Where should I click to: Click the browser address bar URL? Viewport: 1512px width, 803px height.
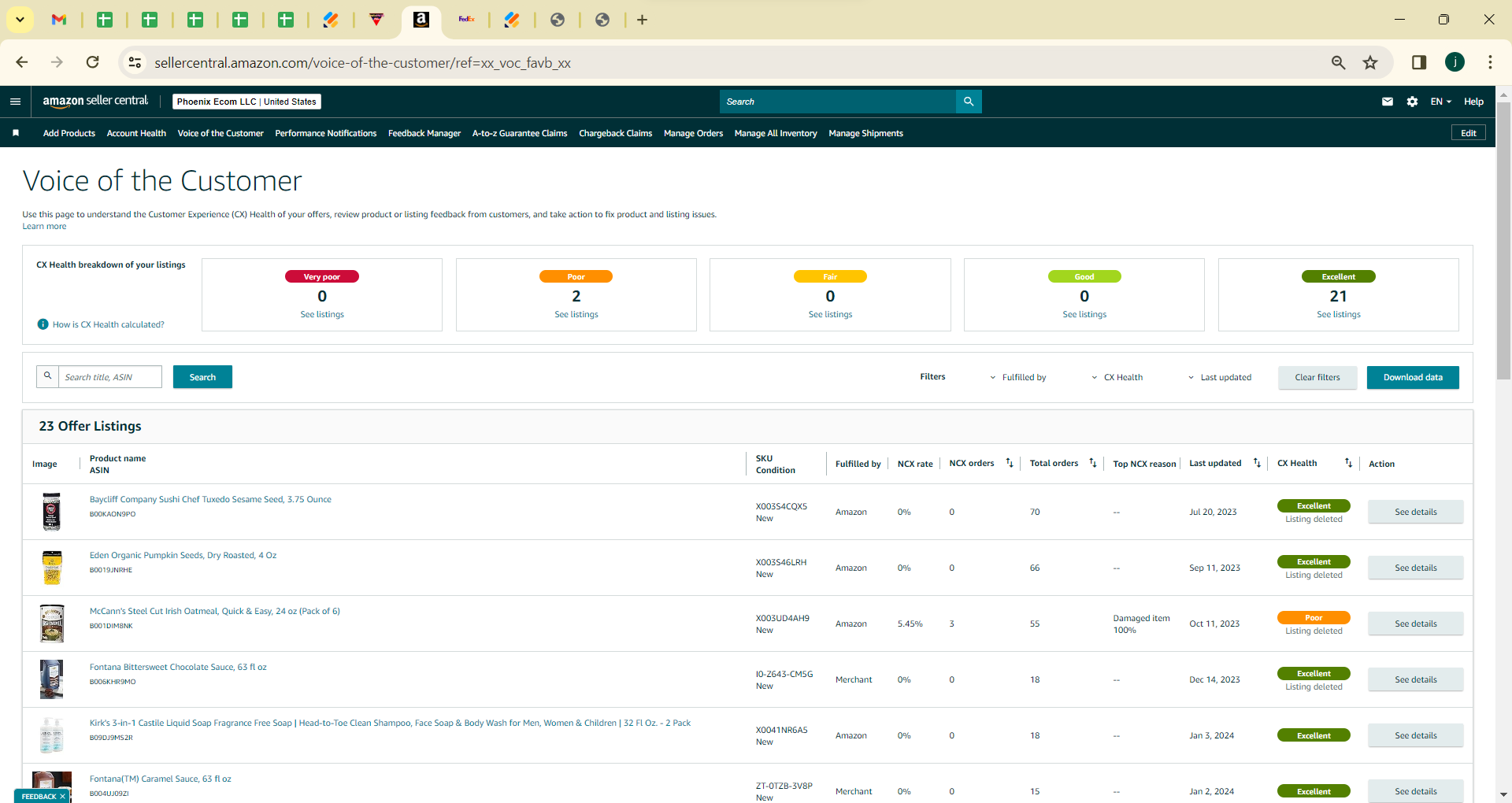[362, 63]
